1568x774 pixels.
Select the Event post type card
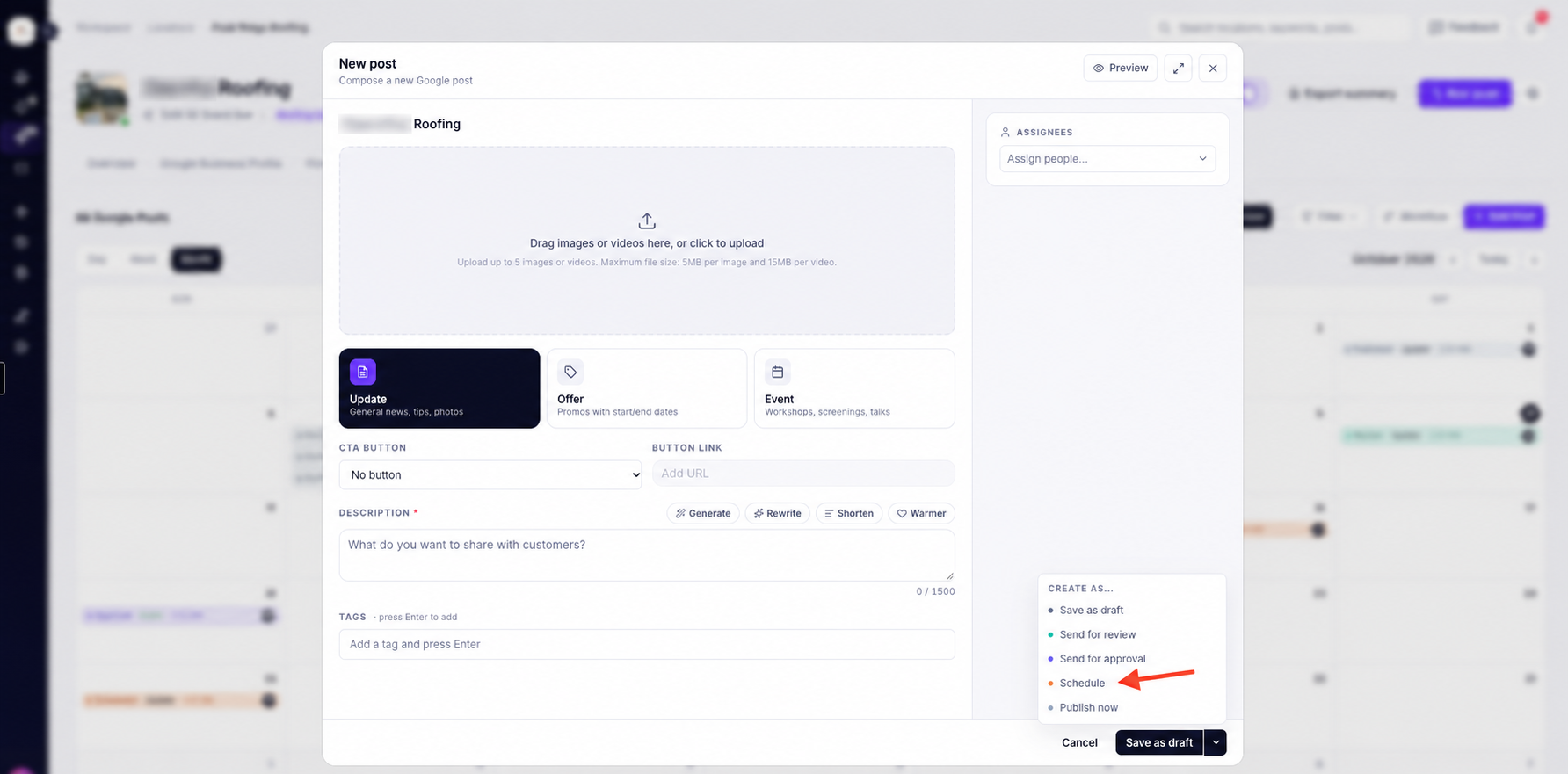(854, 388)
